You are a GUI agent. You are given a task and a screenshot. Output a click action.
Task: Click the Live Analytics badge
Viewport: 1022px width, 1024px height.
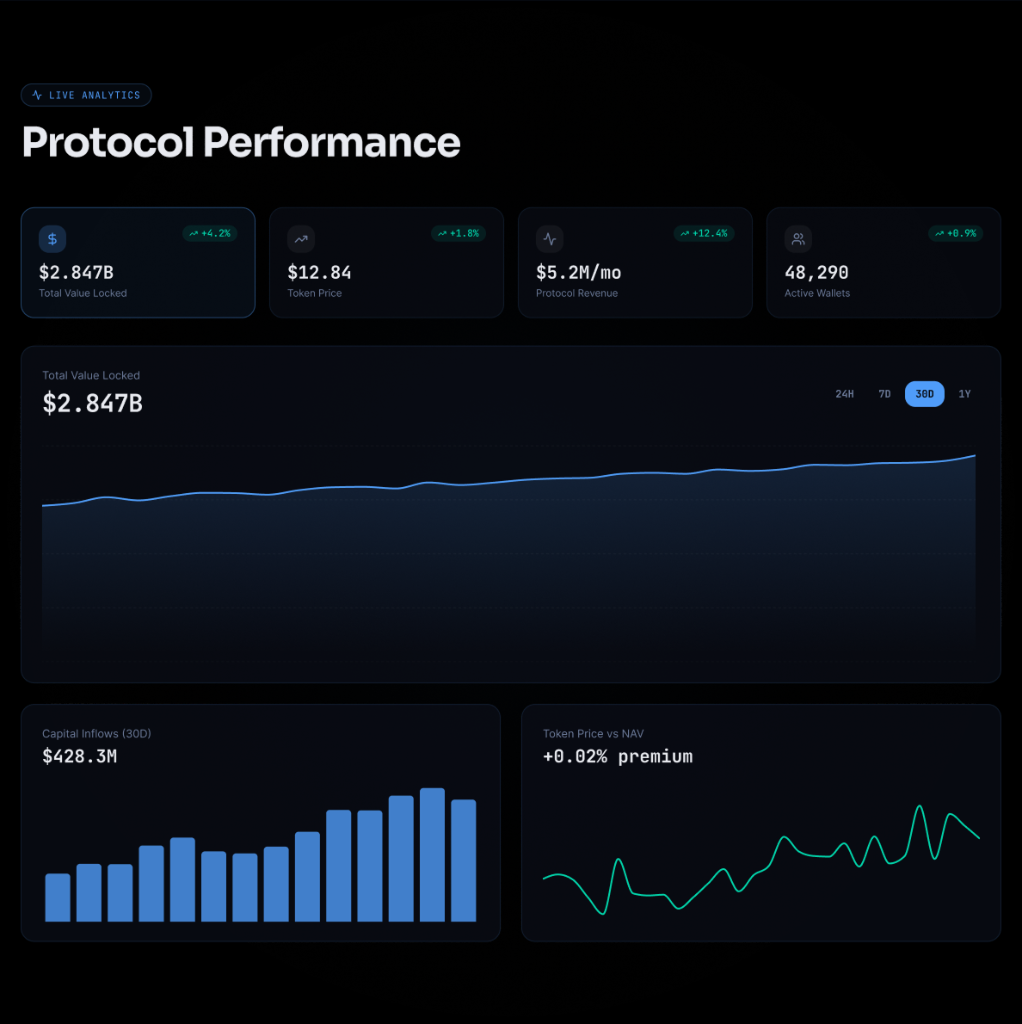pyautogui.click(x=86, y=95)
